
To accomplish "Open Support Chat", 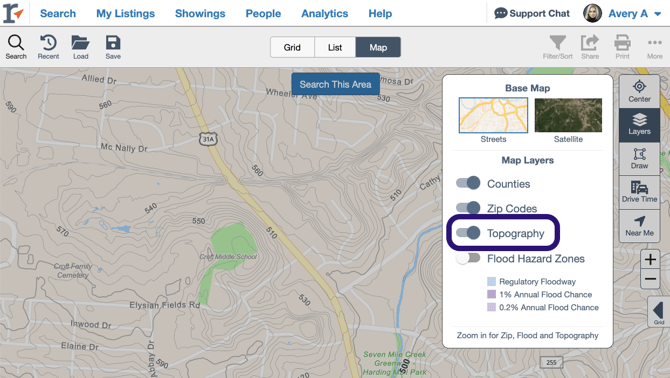I will [x=532, y=14].
